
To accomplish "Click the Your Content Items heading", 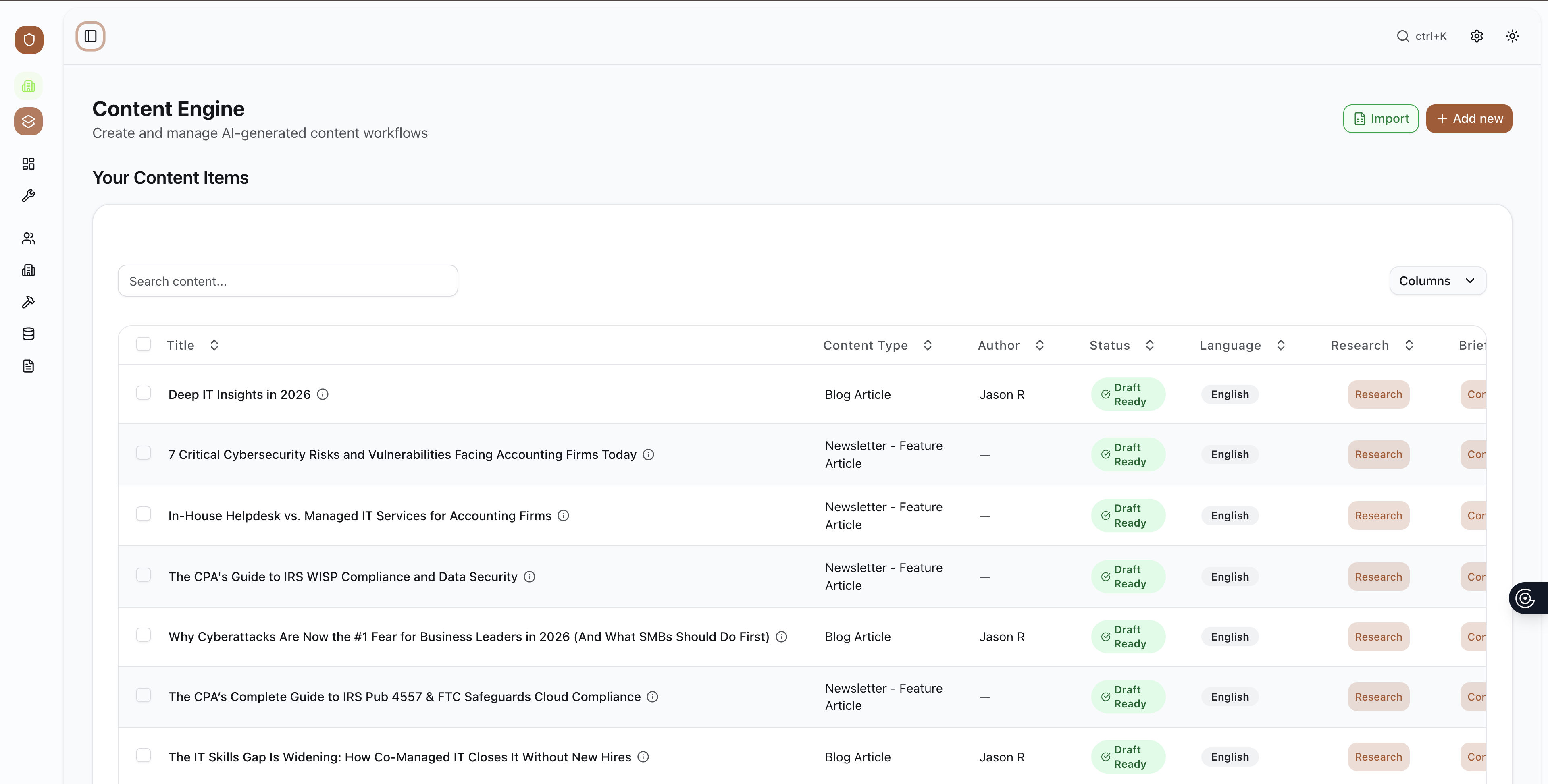I will coord(170,178).
